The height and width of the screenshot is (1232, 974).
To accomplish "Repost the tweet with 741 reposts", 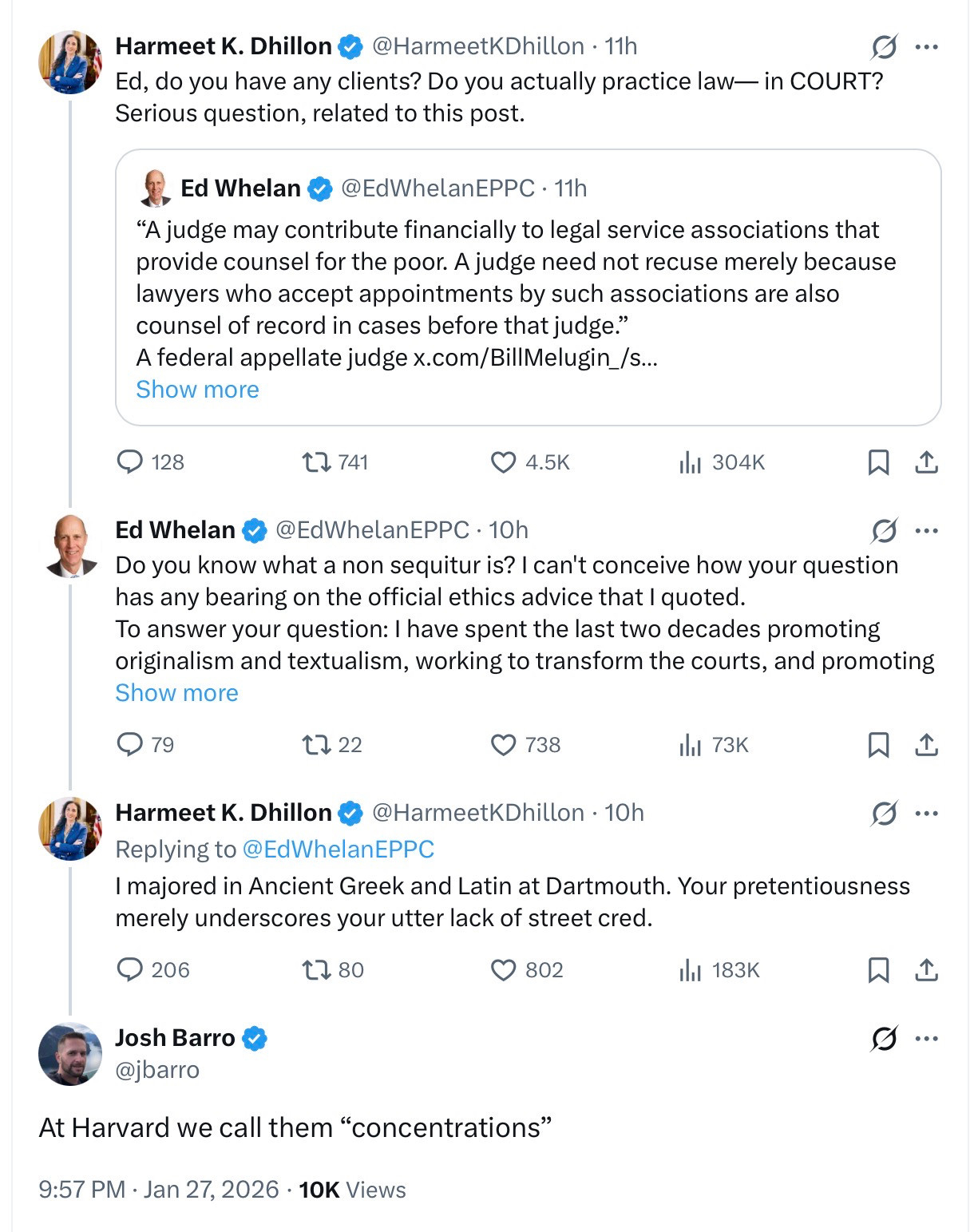I will [x=317, y=462].
